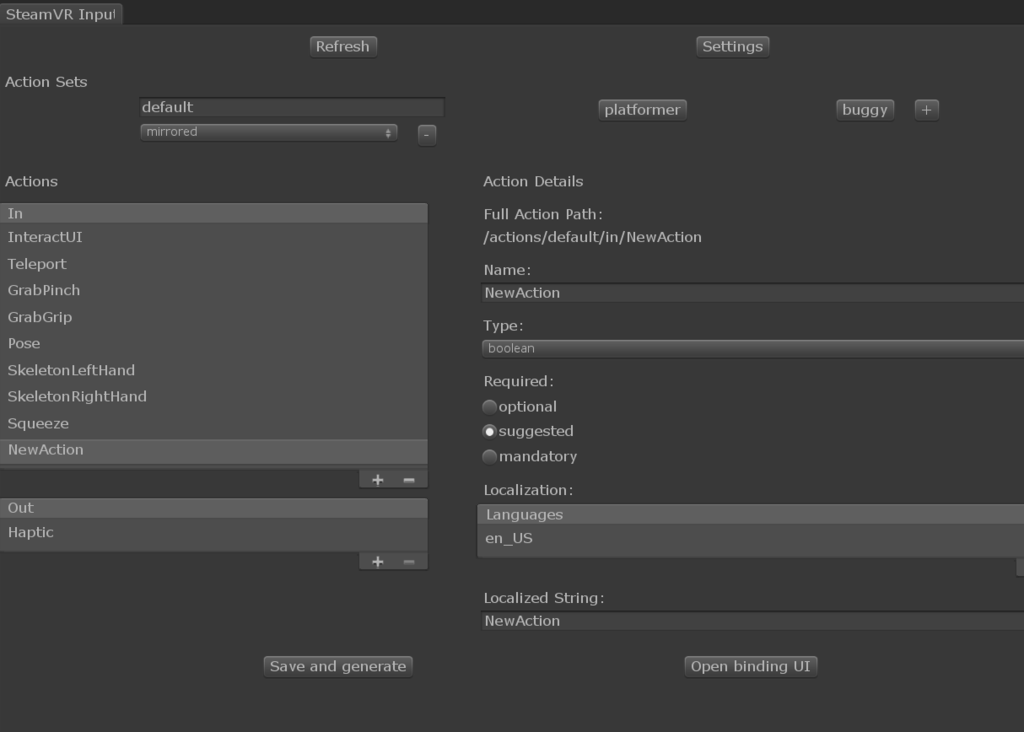Edit the Localized String field
Viewport: 1024px width, 732px height.
point(753,621)
